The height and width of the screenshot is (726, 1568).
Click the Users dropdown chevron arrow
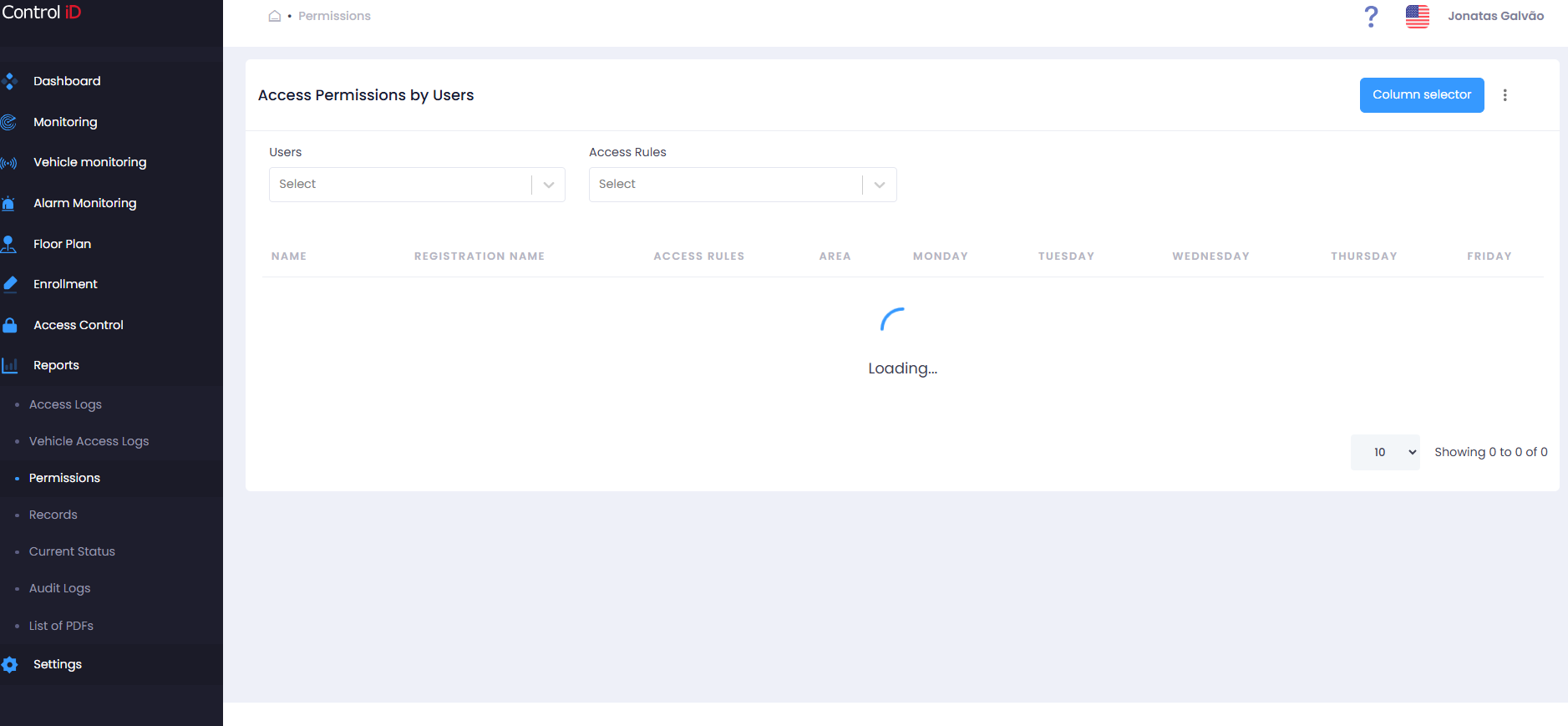[x=549, y=185]
